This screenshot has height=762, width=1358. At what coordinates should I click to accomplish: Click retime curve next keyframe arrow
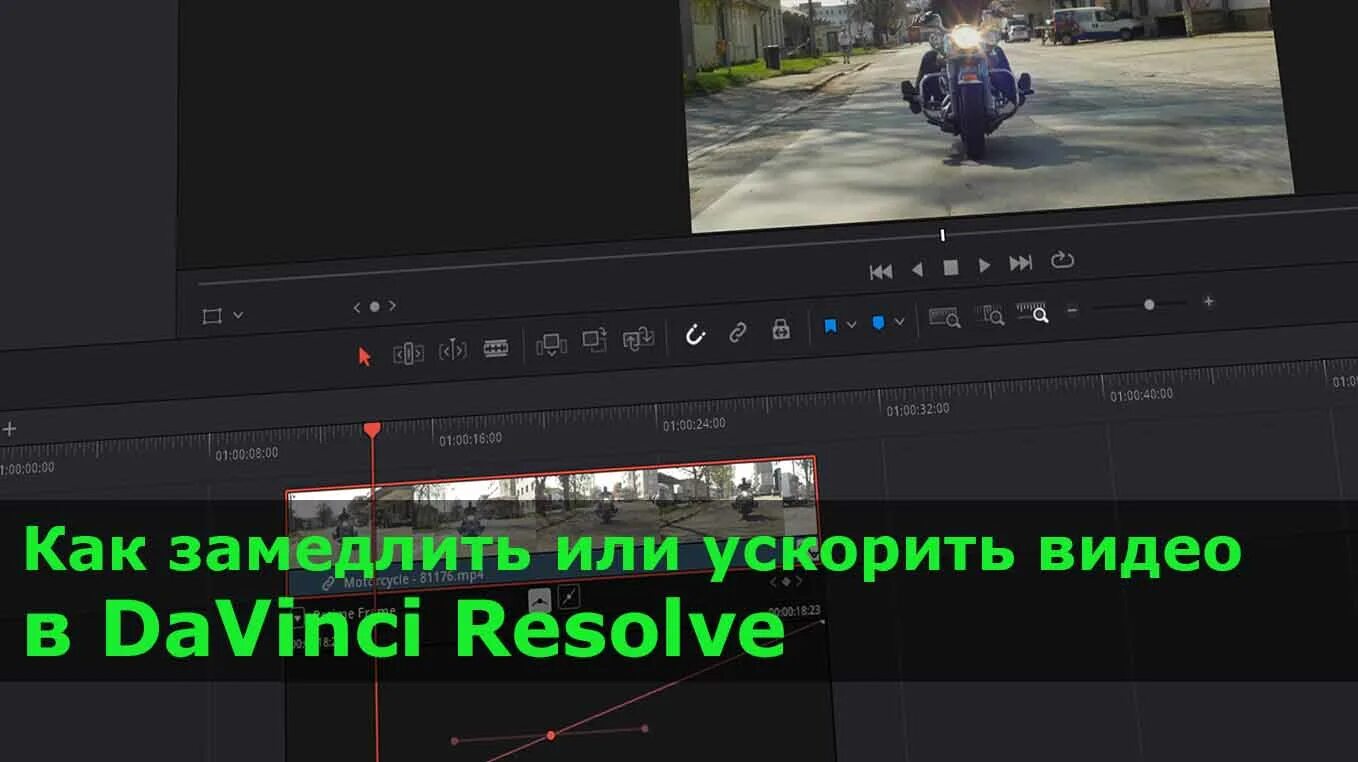[x=798, y=580]
